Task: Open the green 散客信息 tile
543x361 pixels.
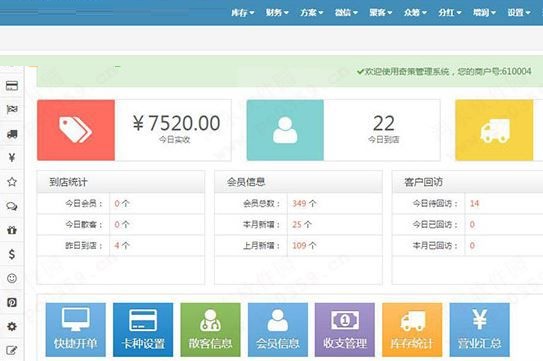Action: tap(210, 329)
